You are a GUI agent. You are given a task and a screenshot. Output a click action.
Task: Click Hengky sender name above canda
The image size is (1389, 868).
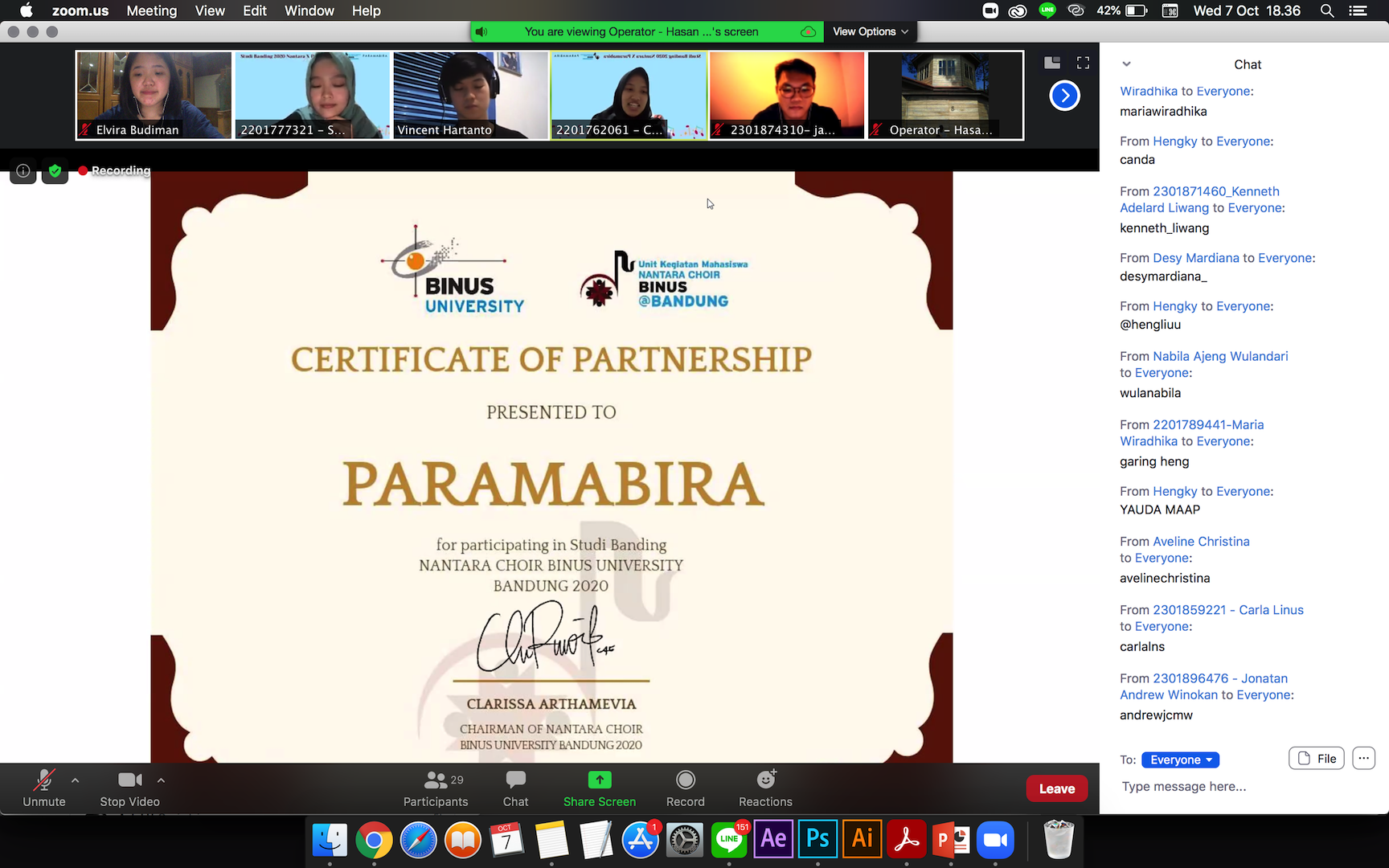click(1175, 141)
